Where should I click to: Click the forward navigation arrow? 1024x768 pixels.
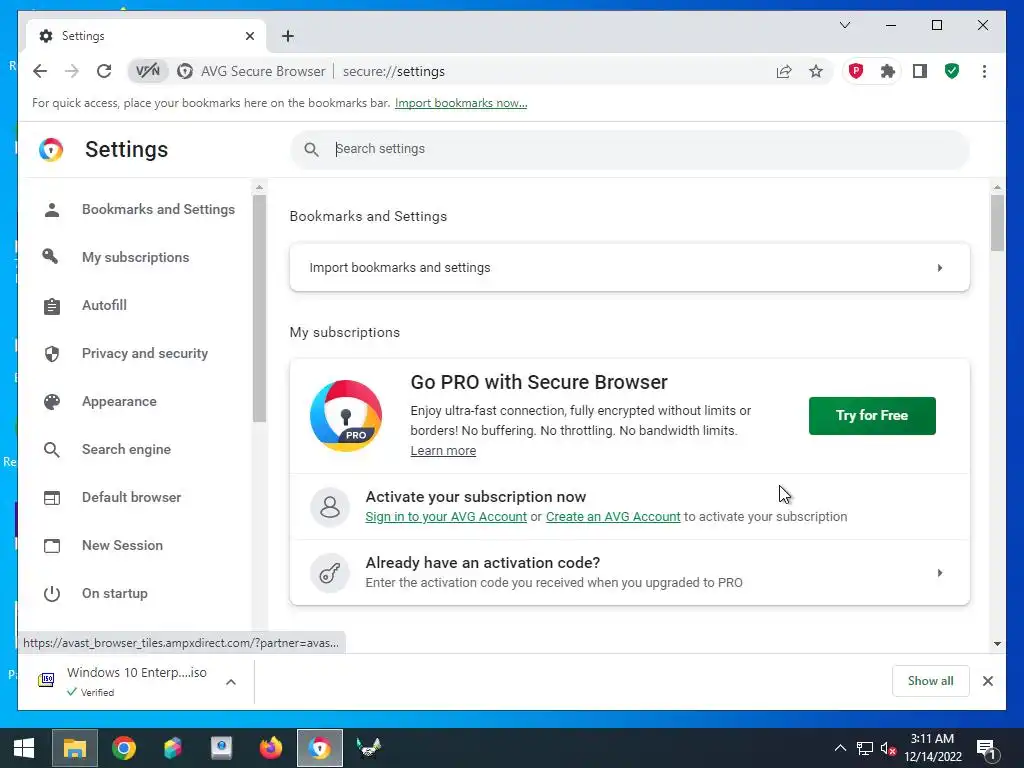[72, 71]
